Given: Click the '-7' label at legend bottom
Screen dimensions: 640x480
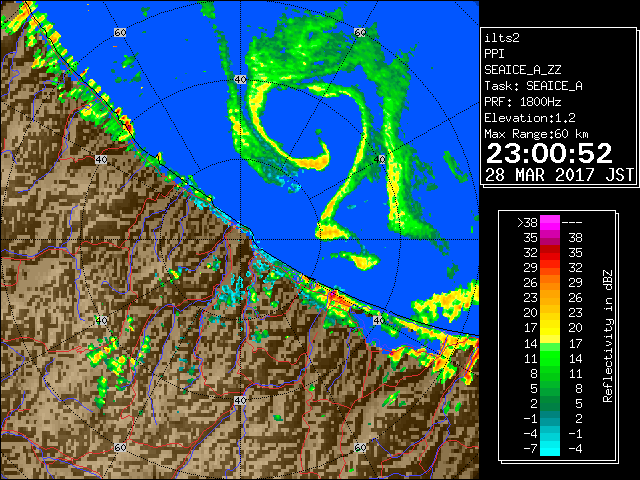Looking at the screenshot, I should point(530,449).
